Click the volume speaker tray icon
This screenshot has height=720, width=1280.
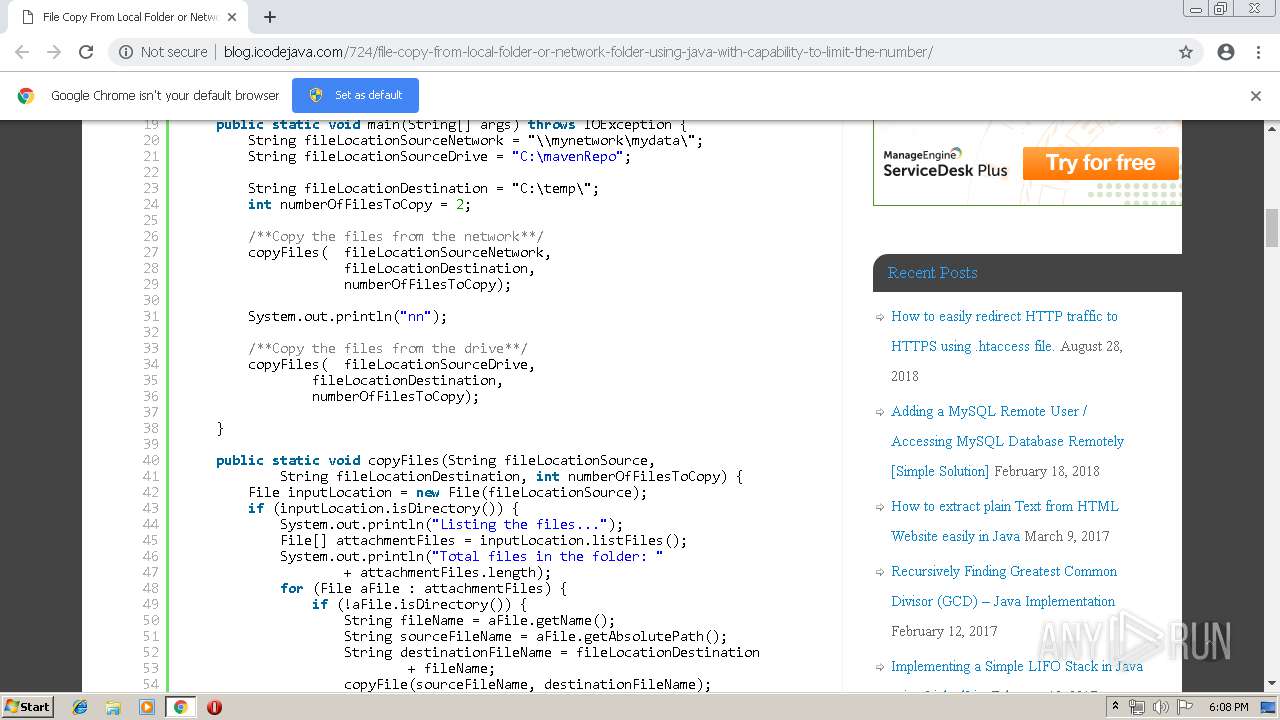tap(1161, 707)
